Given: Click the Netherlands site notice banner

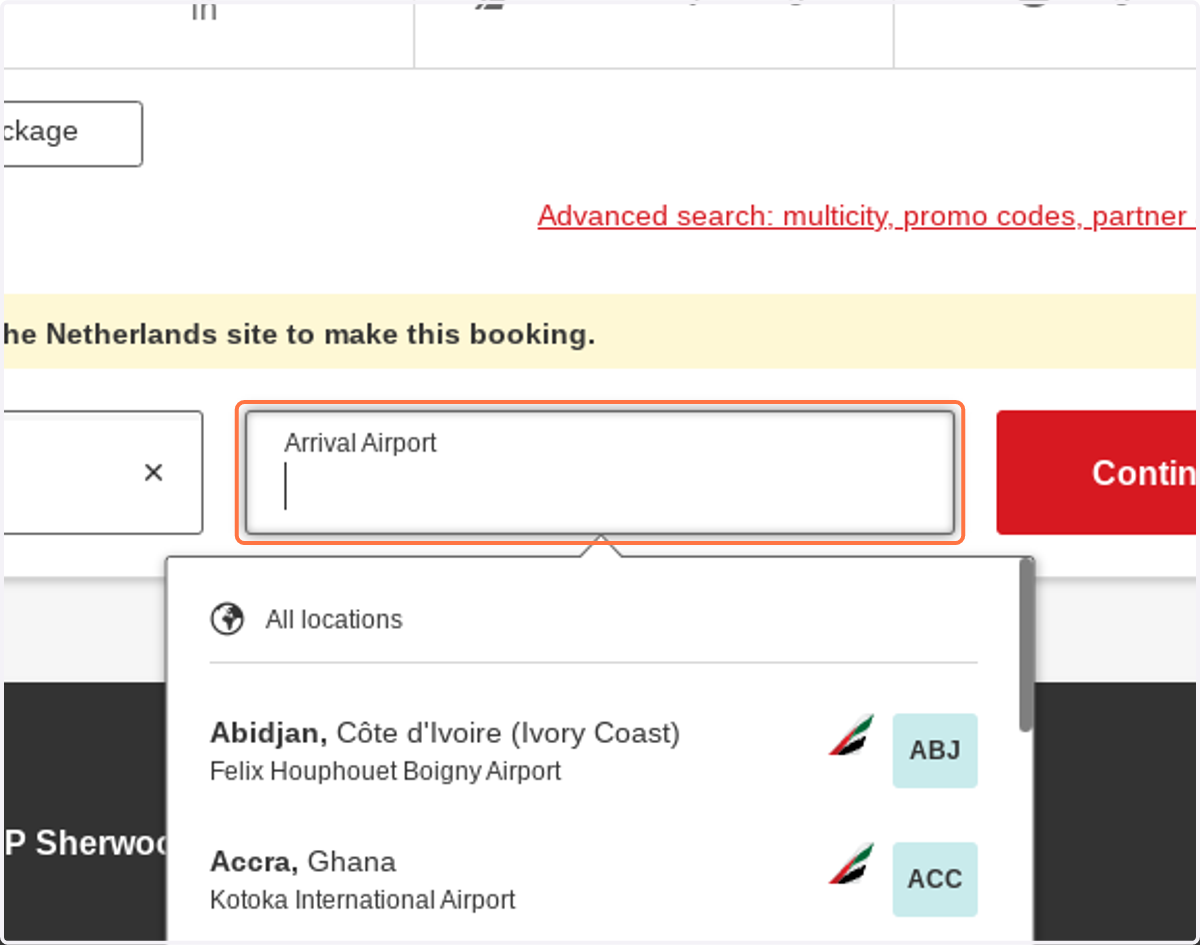Looking at the screenshot, I should pos(600,332).
